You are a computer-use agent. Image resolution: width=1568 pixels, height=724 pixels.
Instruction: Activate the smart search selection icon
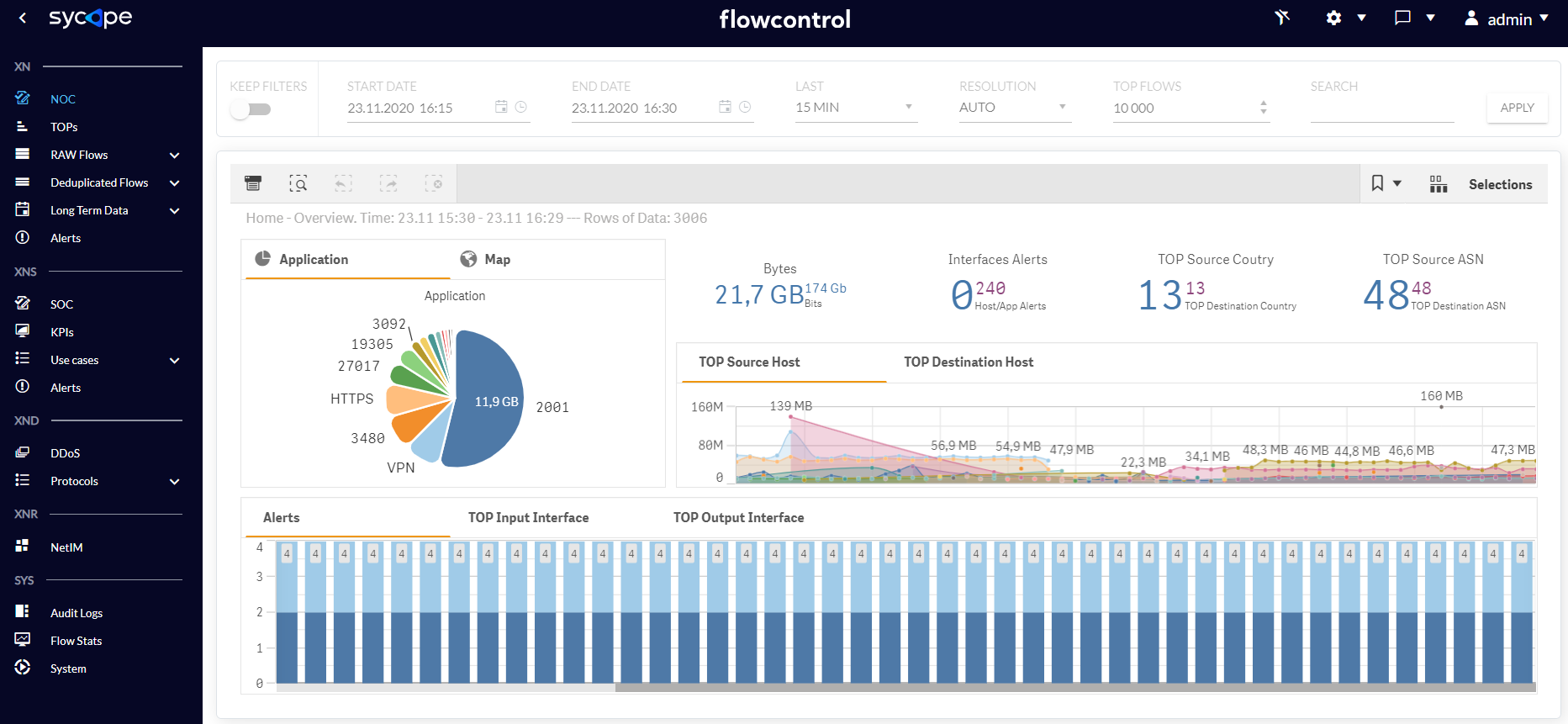[298, 183]
